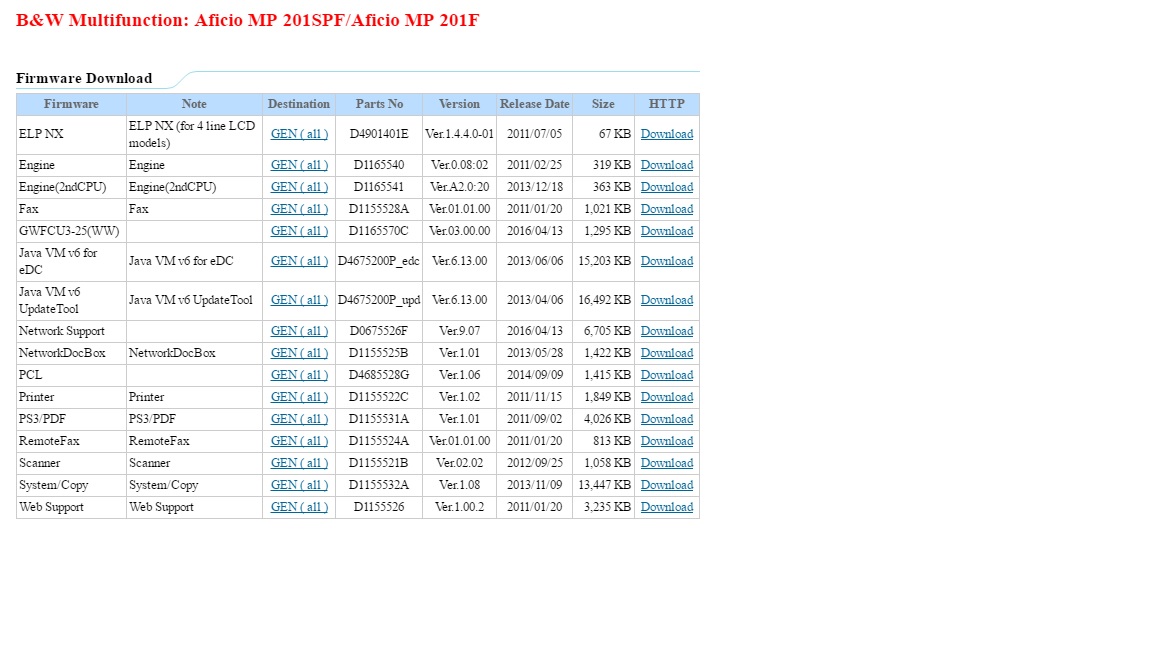Open GEN ( all ) for ELP NX
The height and width of the screenshot is (648, 1152).
point(299,134)
